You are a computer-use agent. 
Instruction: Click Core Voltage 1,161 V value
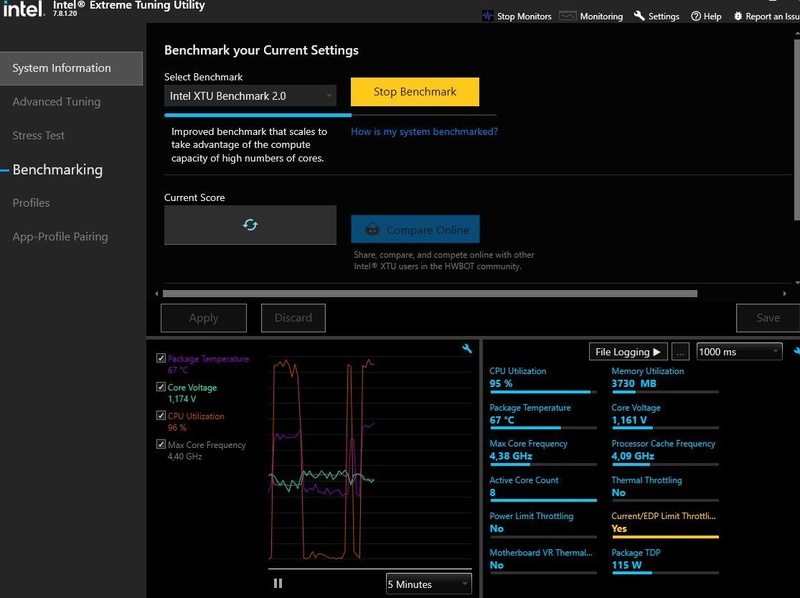point(629,420)
